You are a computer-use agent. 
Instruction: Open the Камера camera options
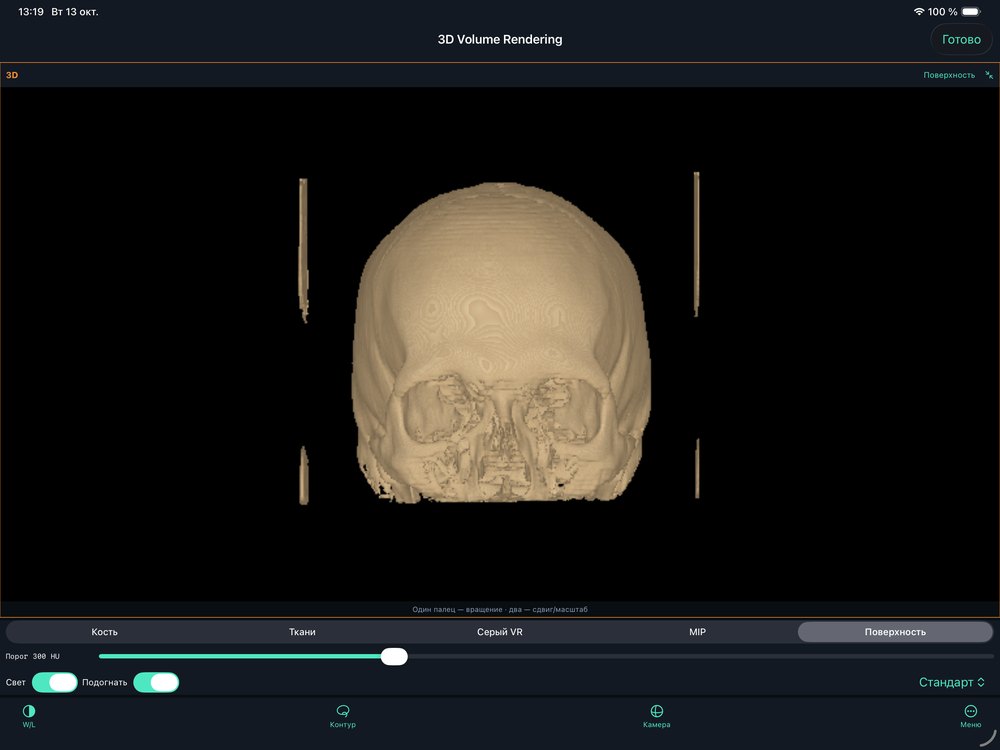656,716
